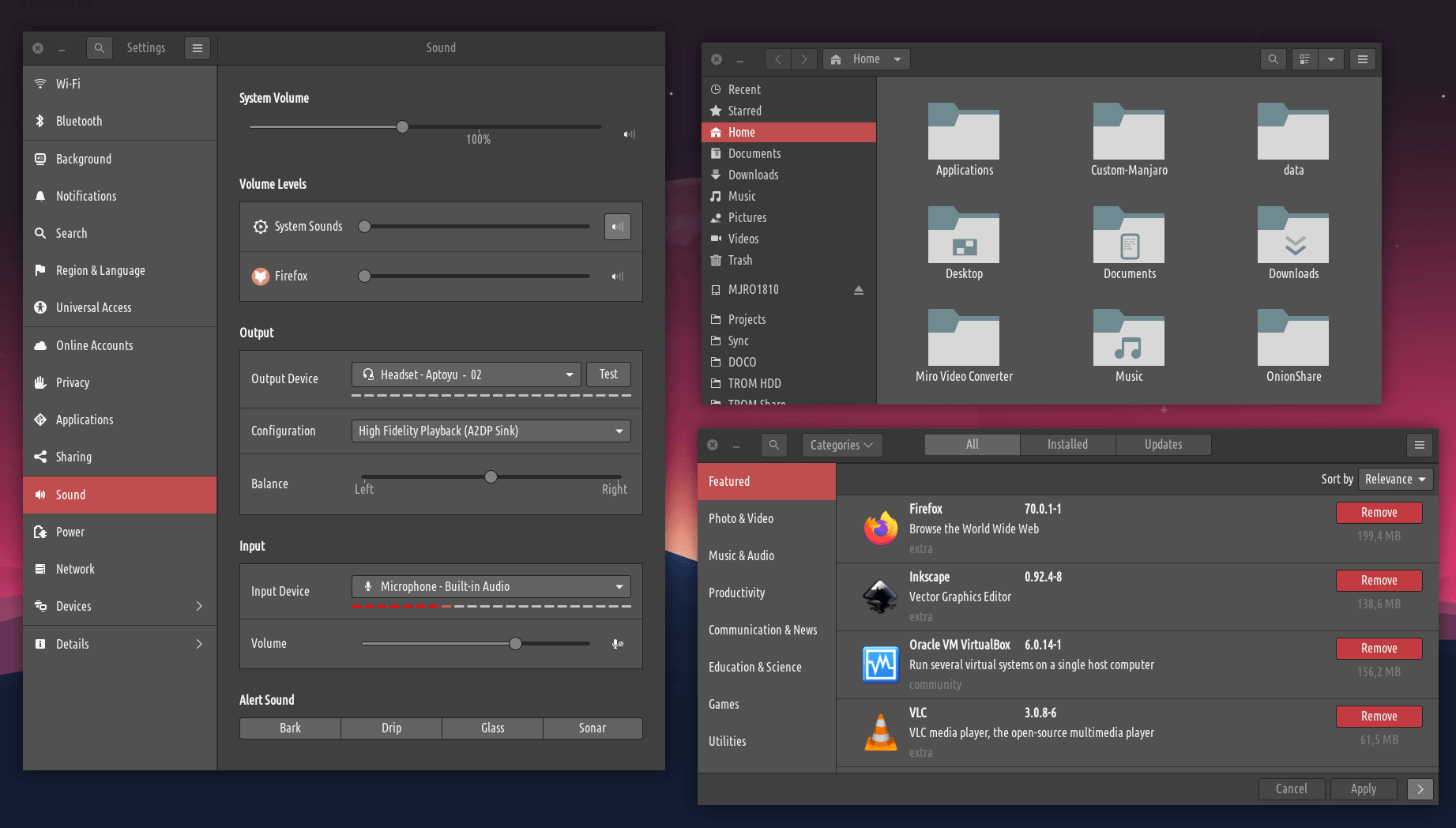Screen dimensions: 1456x828
Task: Open the hamburger menu in Settings header
Action: [x=198, y=48]
